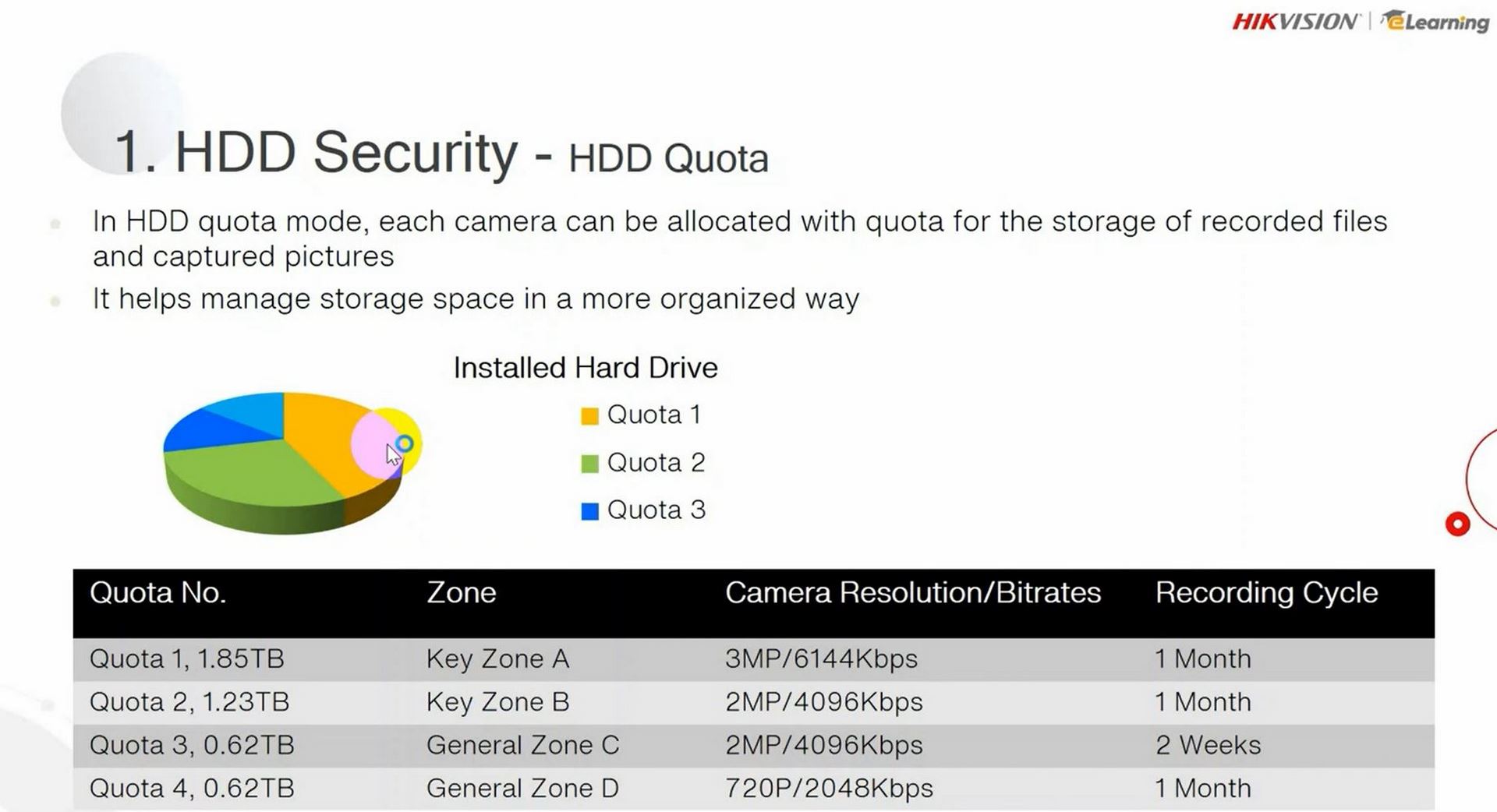Viewport: 1497px width, 812px height.
Task: Select the "Quota 1, 1.85TB" table cell
Action: [186, 659]
